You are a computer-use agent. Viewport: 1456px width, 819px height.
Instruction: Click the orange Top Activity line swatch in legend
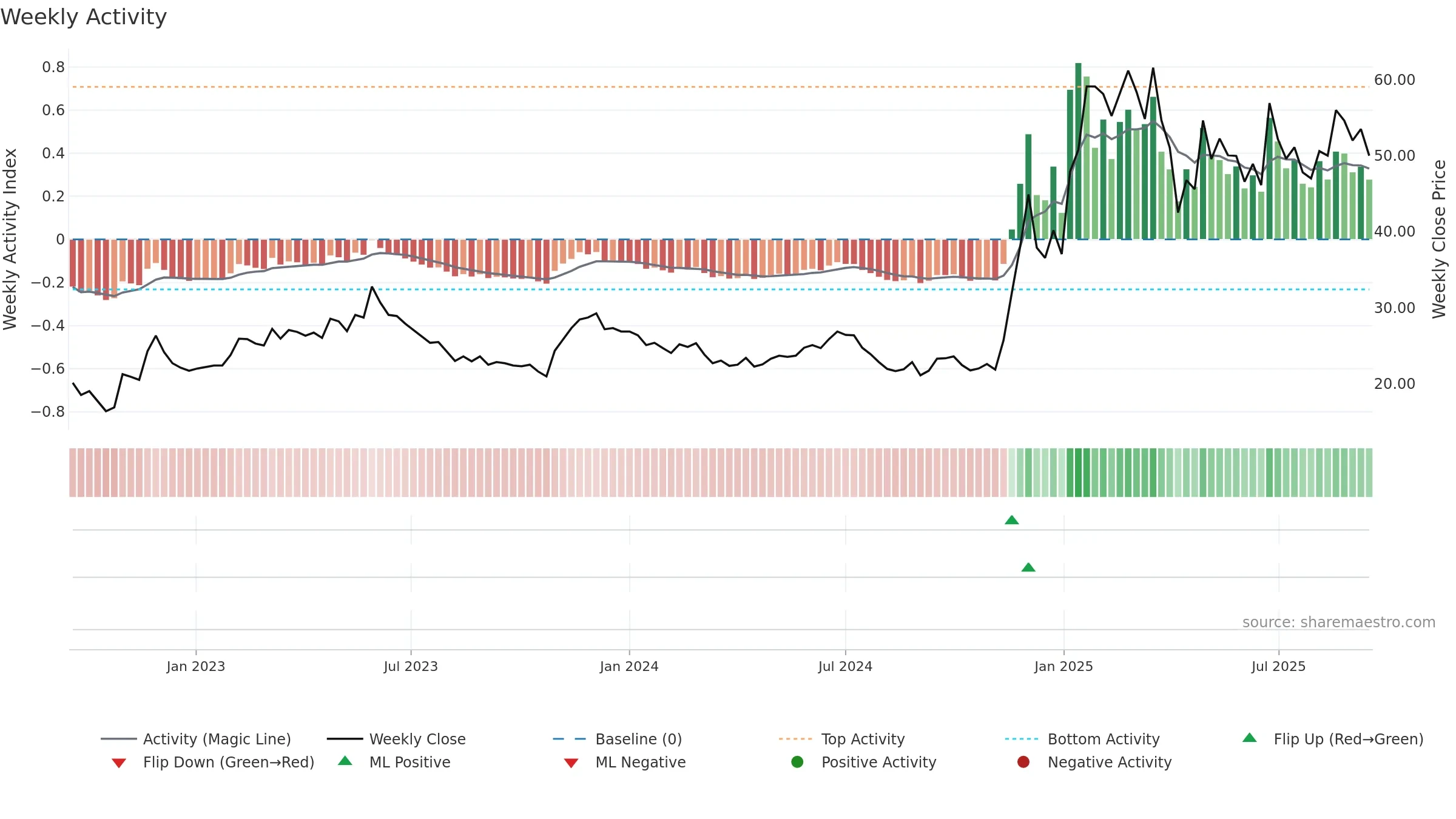tap(795, 739)
